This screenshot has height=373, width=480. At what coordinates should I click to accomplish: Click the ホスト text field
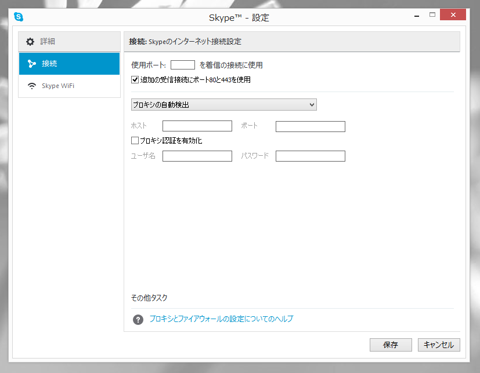(197, 126)
